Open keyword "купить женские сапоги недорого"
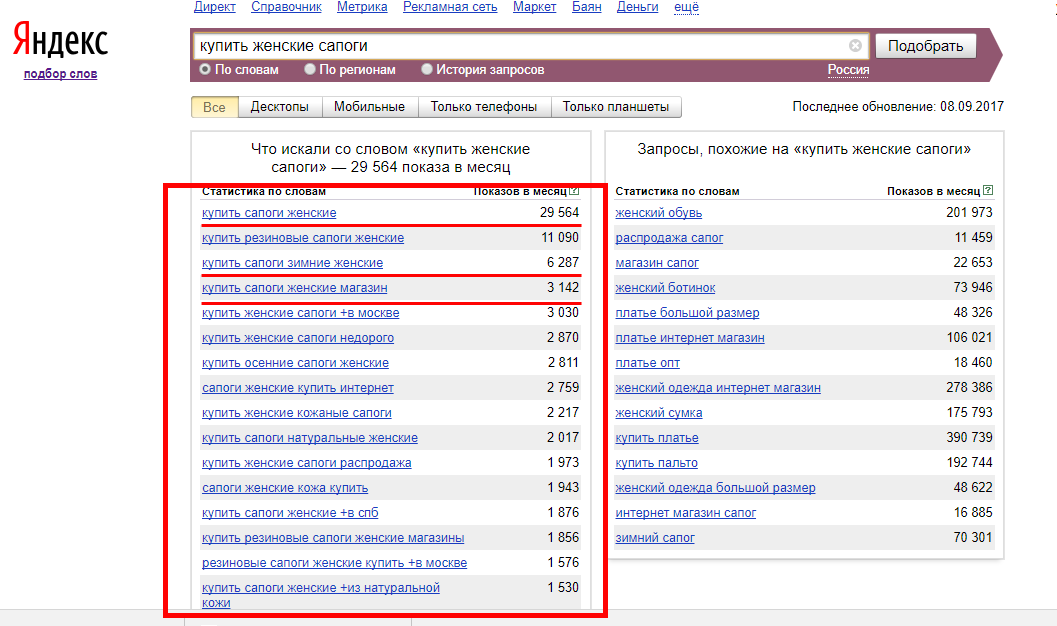1057x626 pixels. click(x=298, y=338)
